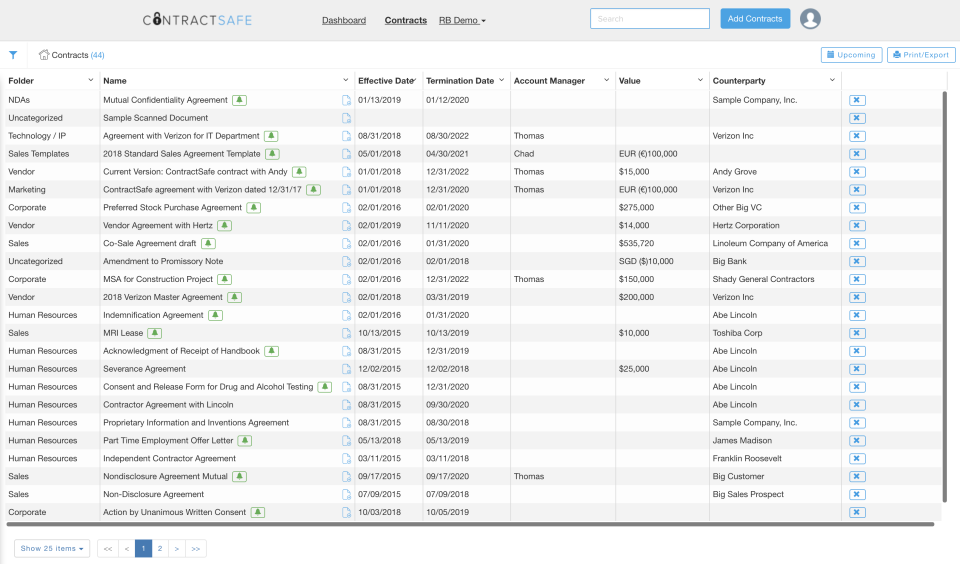Open the Counterparty column dropdown arrow
Image resolution: width=960 pixels, height=564 pixels.
(832, 80)
